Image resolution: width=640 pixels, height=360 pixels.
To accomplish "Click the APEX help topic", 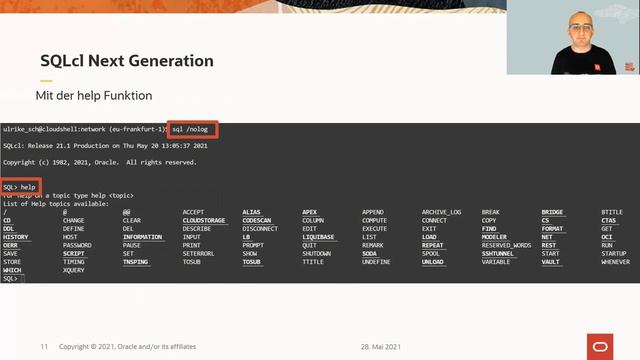I will [309, 212].
